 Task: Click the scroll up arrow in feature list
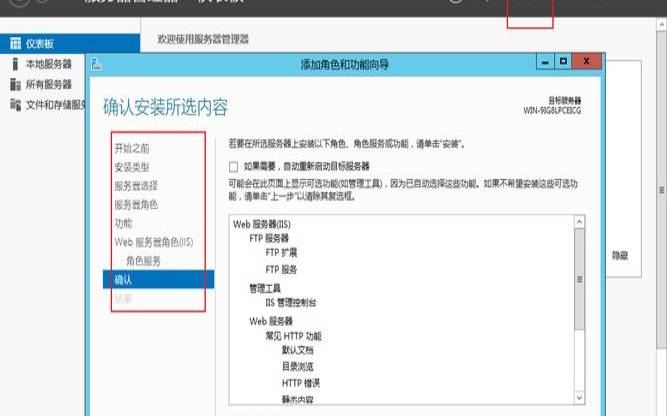tap(579, 222)
